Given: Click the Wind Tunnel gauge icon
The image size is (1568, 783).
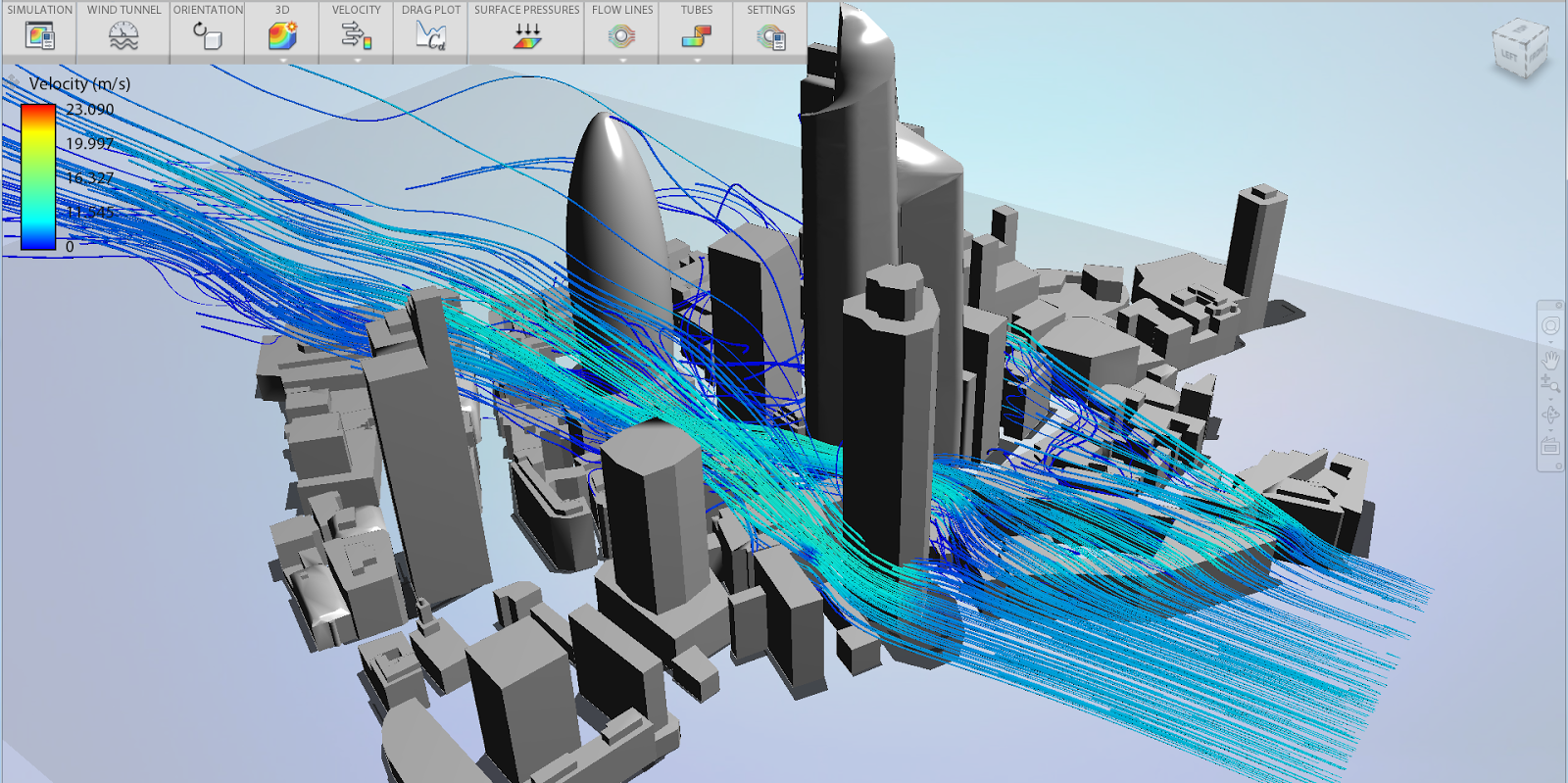Looking at the screenshot, I should (x=123, y=37).
